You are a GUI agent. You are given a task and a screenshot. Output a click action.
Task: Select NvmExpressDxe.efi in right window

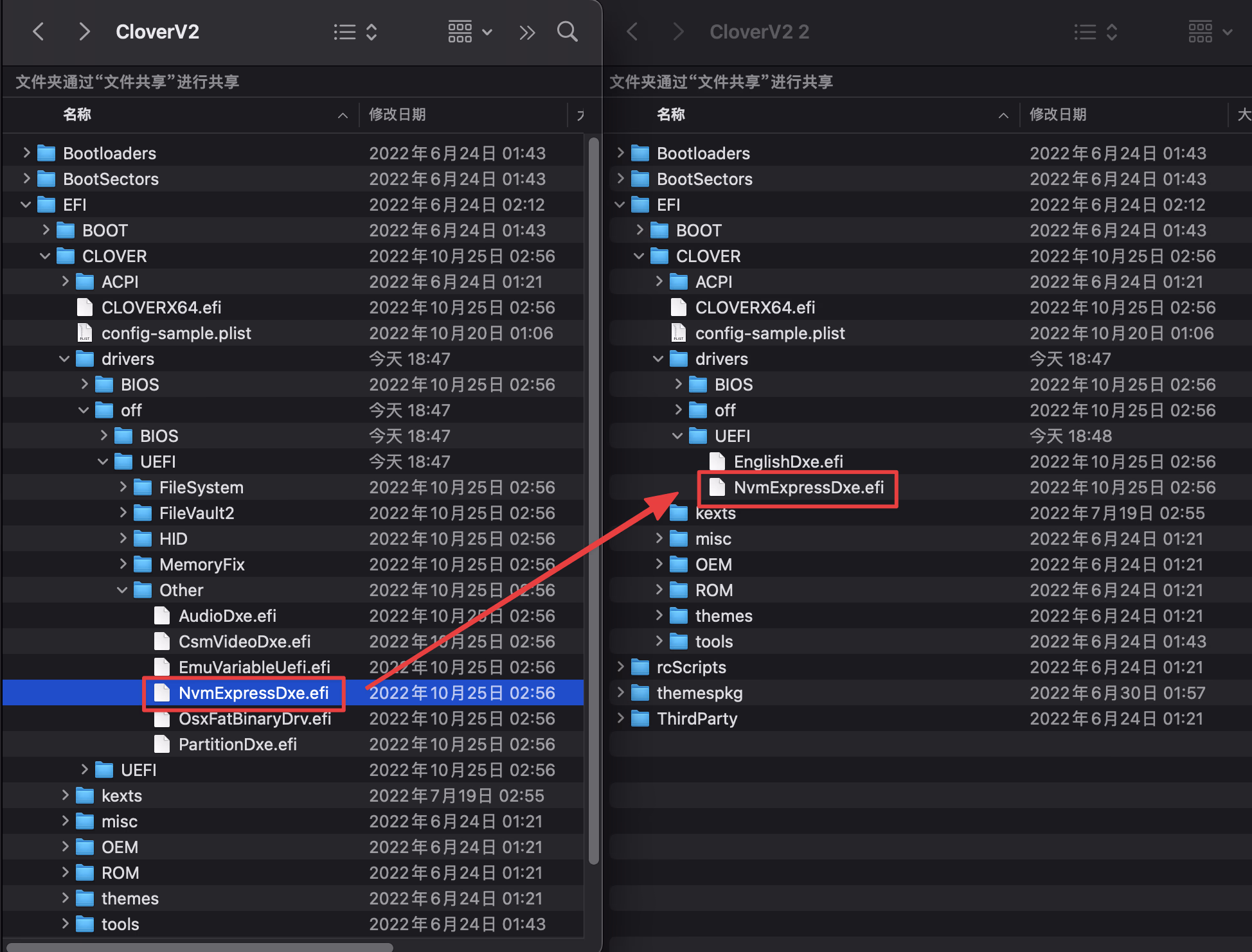click(808, 488)
